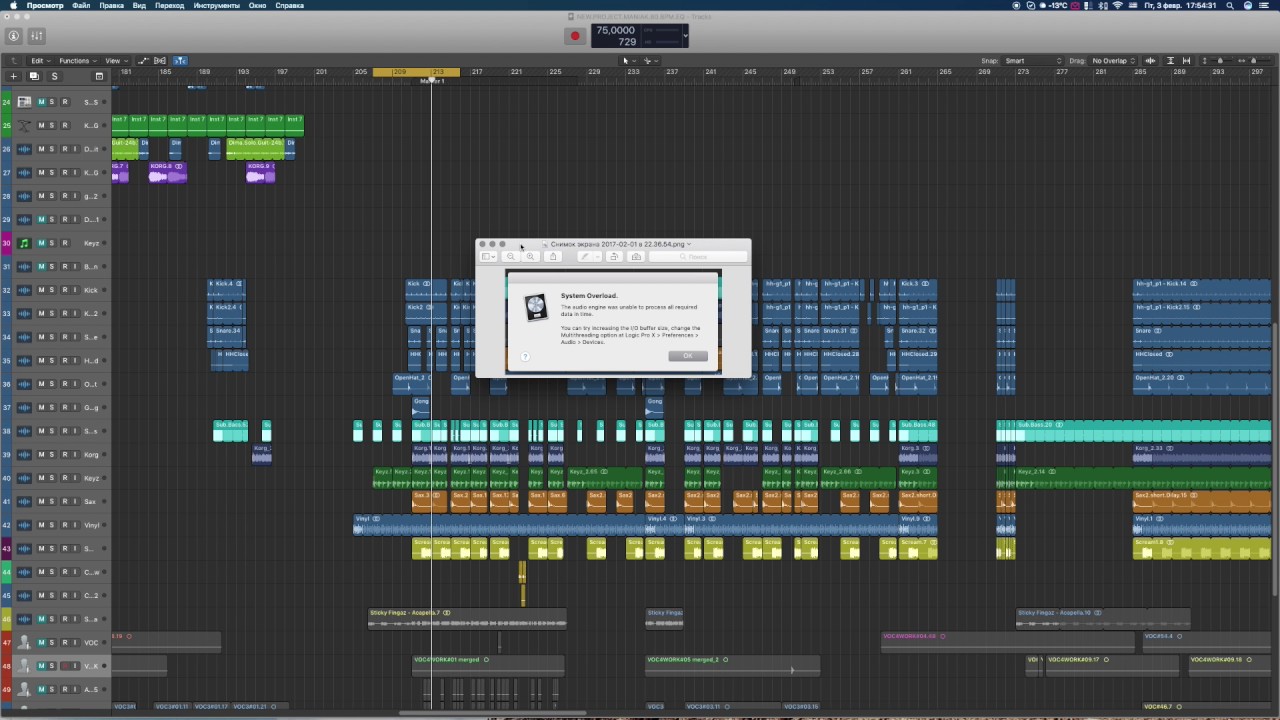Click OK in the System Overload screenshot
Image resolution: width=1280 pixels, height=720 pixels.
pyautogui.click(x=687, y=356)
